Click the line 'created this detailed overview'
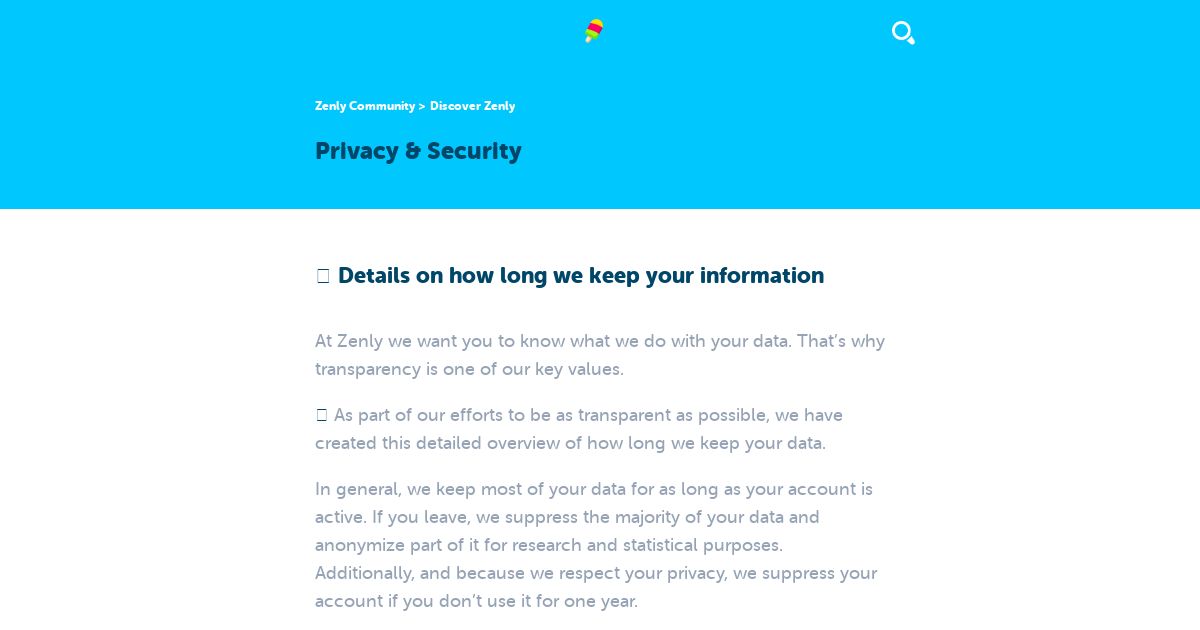 (x=570, y=443)
